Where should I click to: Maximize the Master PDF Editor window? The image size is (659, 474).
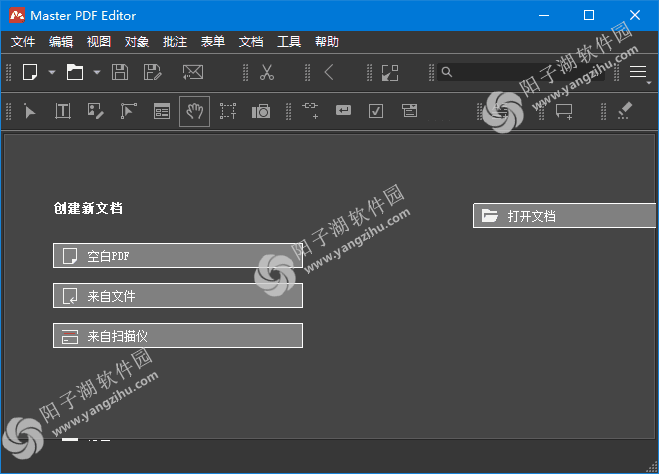pos(589,16)
